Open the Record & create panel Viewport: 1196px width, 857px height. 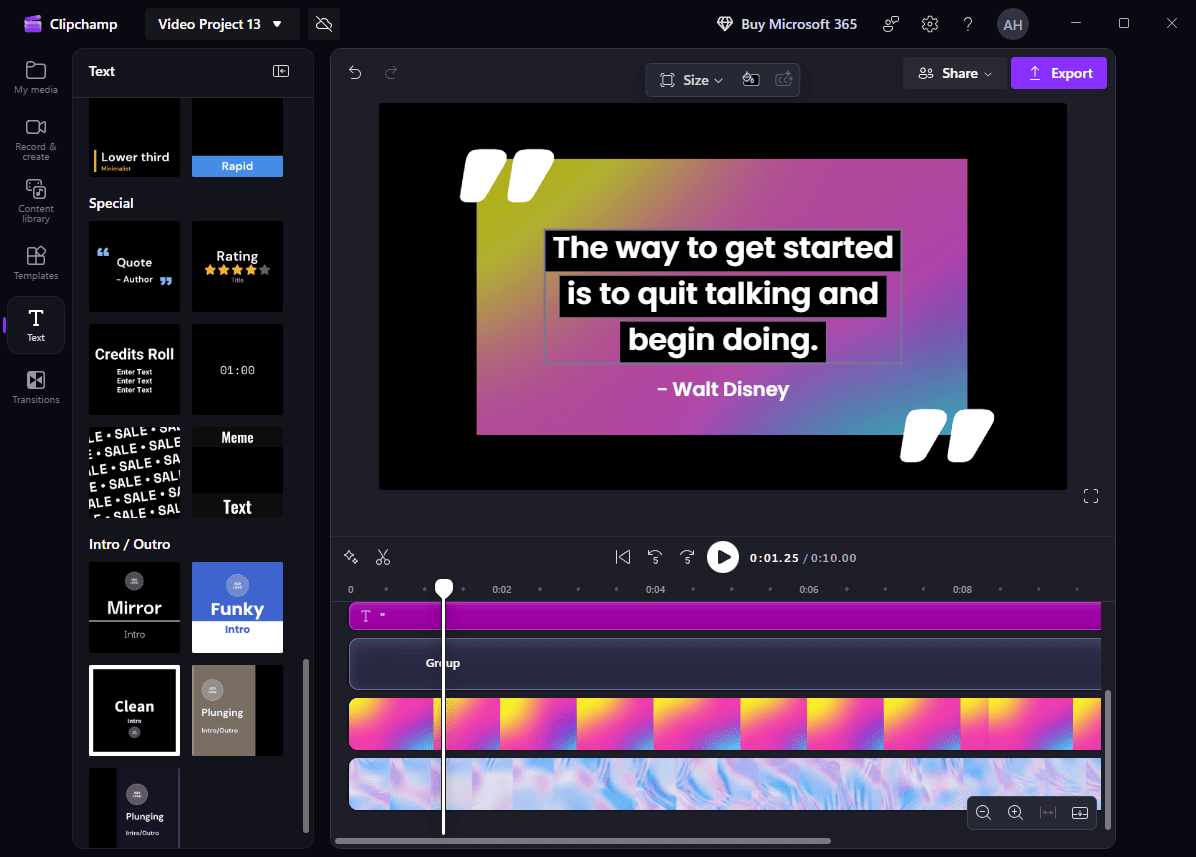pyautogui.click(x=35, y=138)
